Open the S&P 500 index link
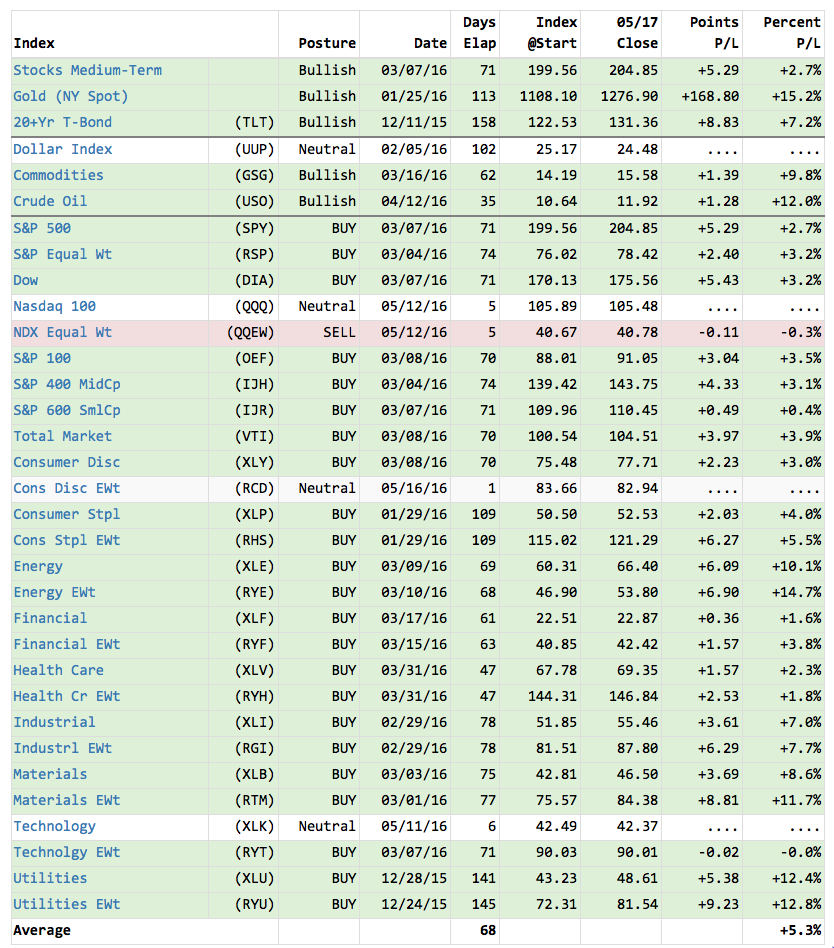Viewport: 834px width, 948px height. tap(42, 227)
